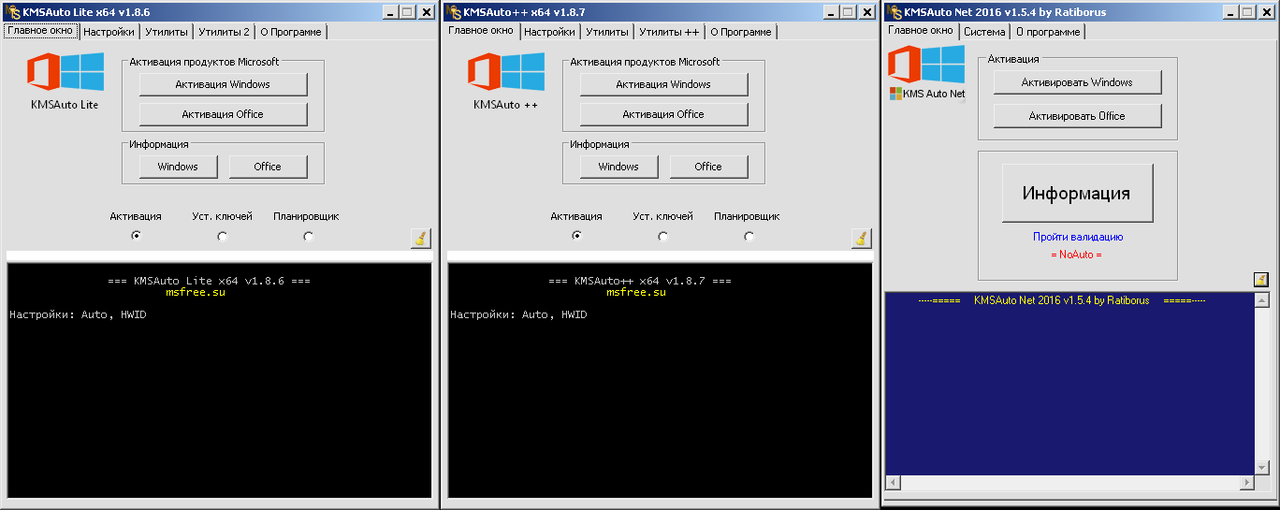Open Настройки tab in KMSAuto++
This screenshot has width=1280, height=510.
550,32
